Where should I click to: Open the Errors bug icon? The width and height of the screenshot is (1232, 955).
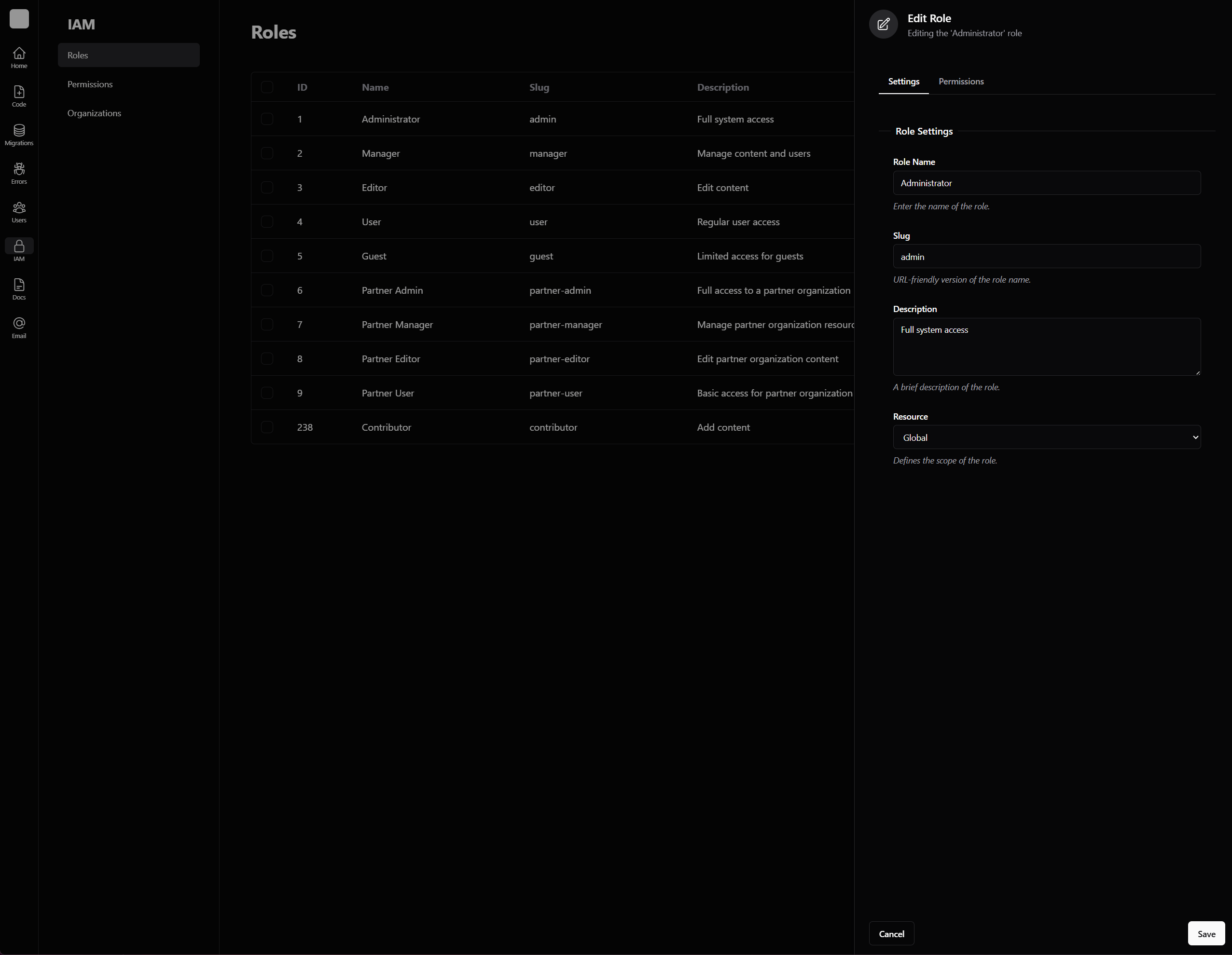pos(19,173)
